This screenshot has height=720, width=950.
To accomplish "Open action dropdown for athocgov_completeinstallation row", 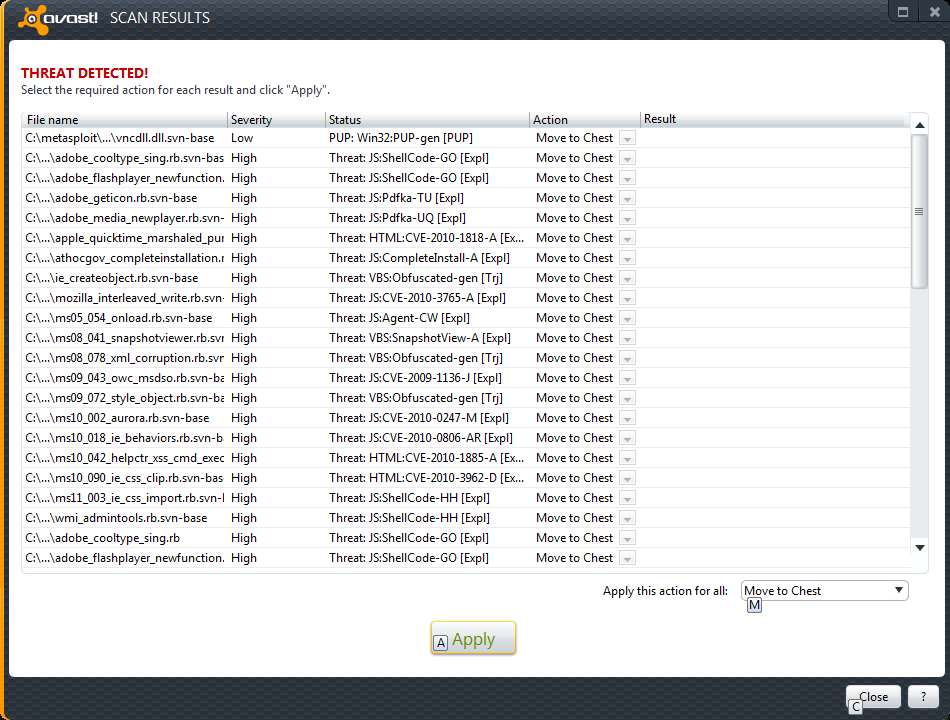I will click(628, 259).
